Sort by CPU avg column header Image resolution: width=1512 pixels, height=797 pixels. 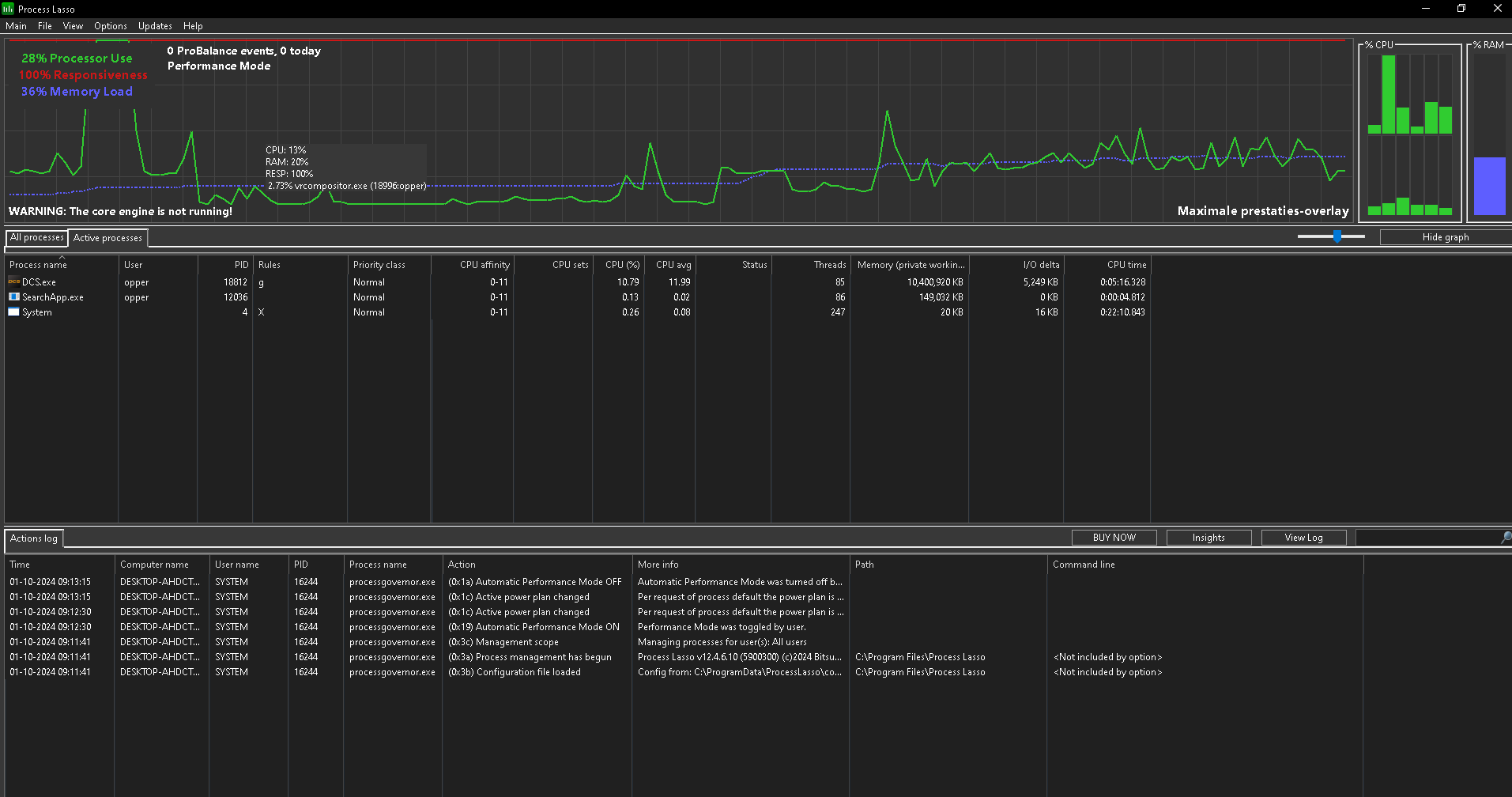click(x=670, y=265)
